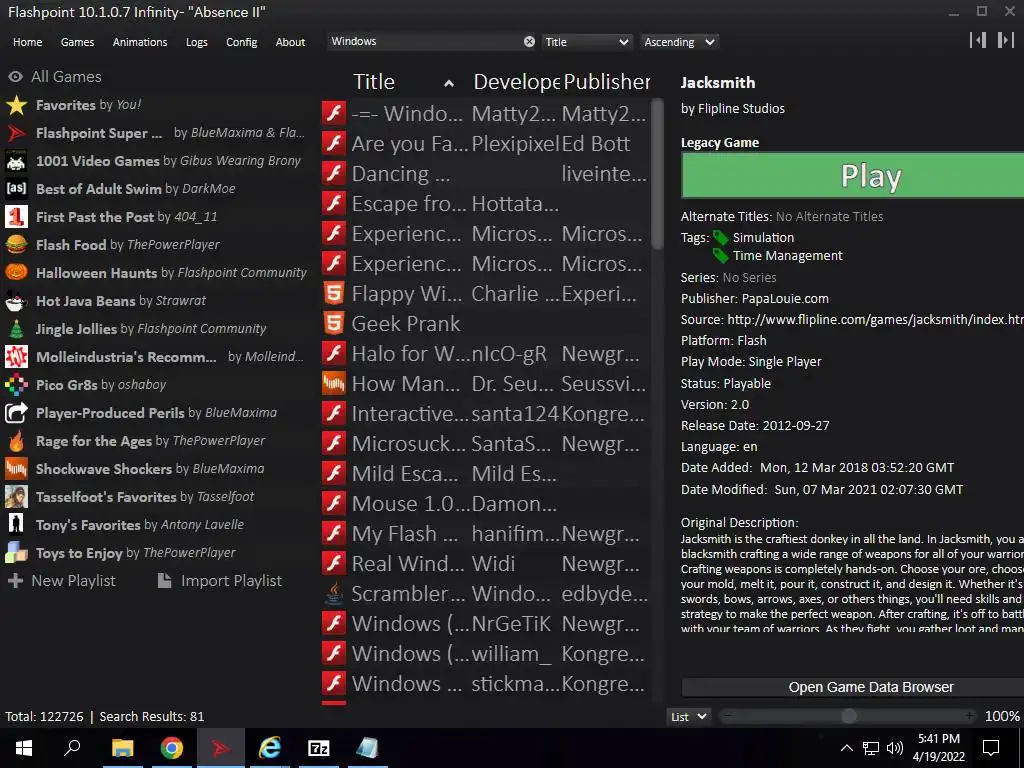The image size is (1024, 768).
Task: Show hidden system tray icons chevron
Action: click(846, 748)
